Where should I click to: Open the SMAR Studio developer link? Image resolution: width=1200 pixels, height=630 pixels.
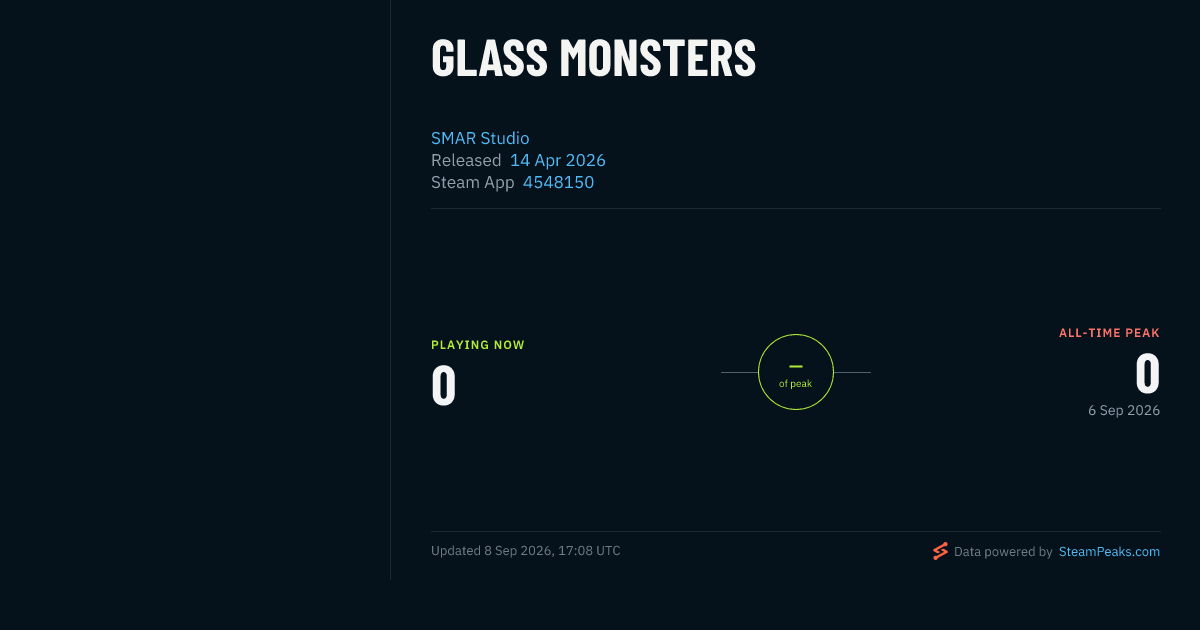480,138
